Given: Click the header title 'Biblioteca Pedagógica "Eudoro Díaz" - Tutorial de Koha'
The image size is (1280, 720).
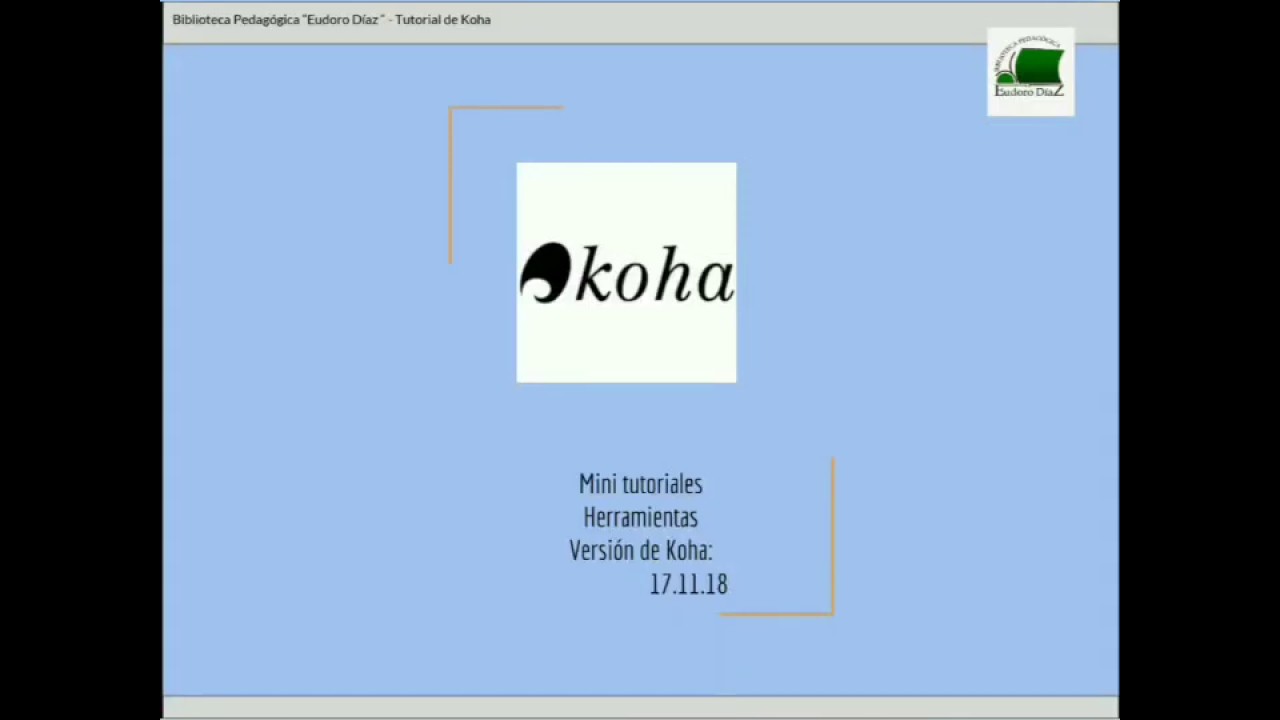Looking at the screenshot, I should 331,19.
